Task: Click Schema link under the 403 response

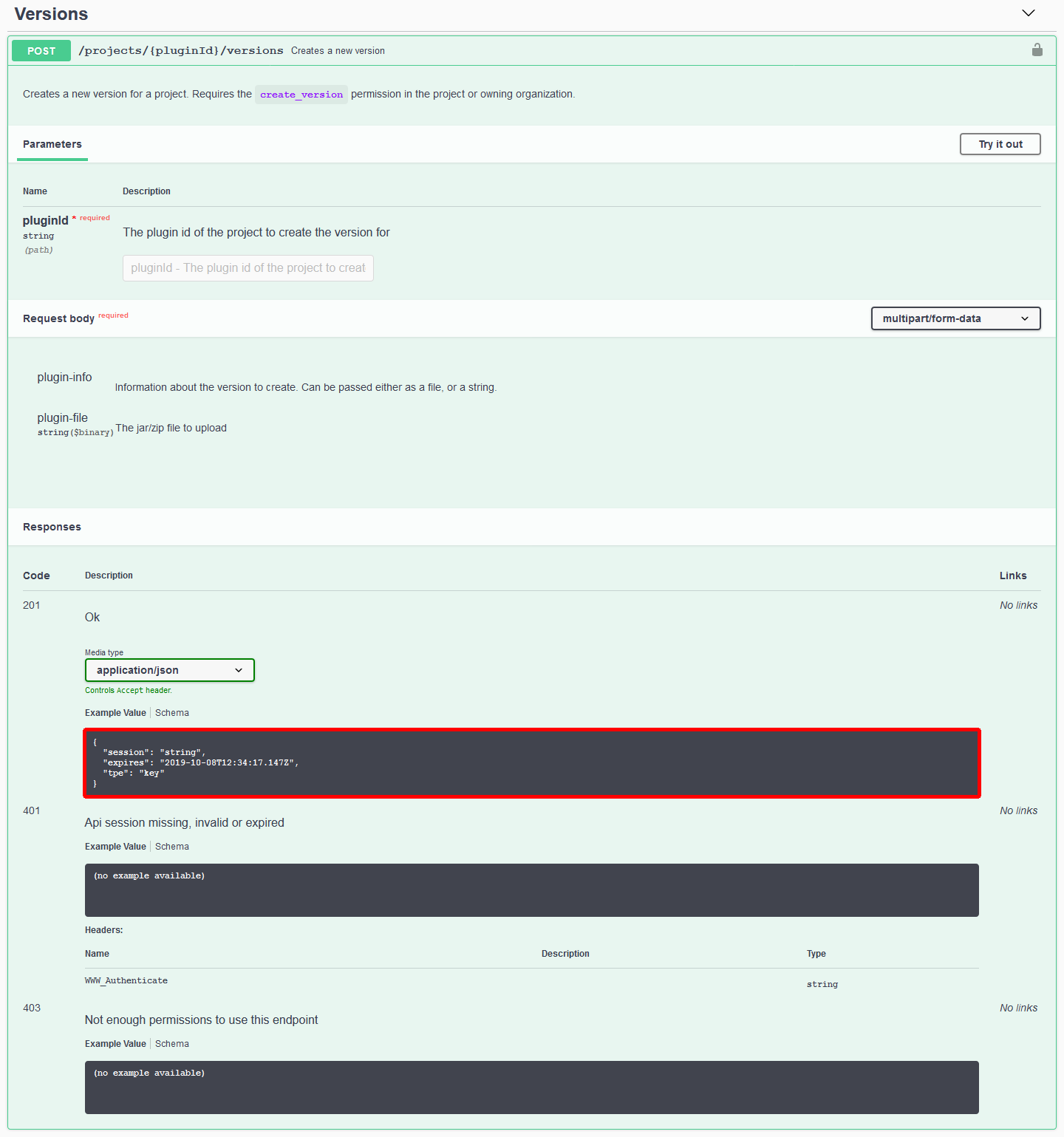Action: (171, 1043)
